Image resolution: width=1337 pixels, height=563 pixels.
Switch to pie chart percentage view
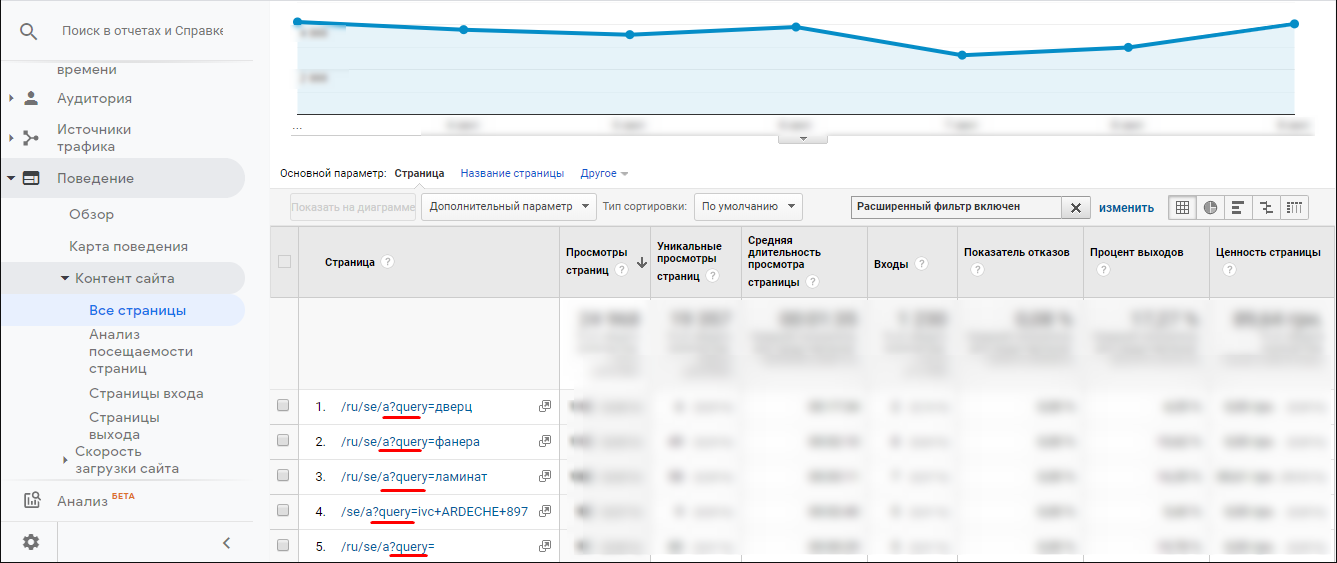[1210, 207]
